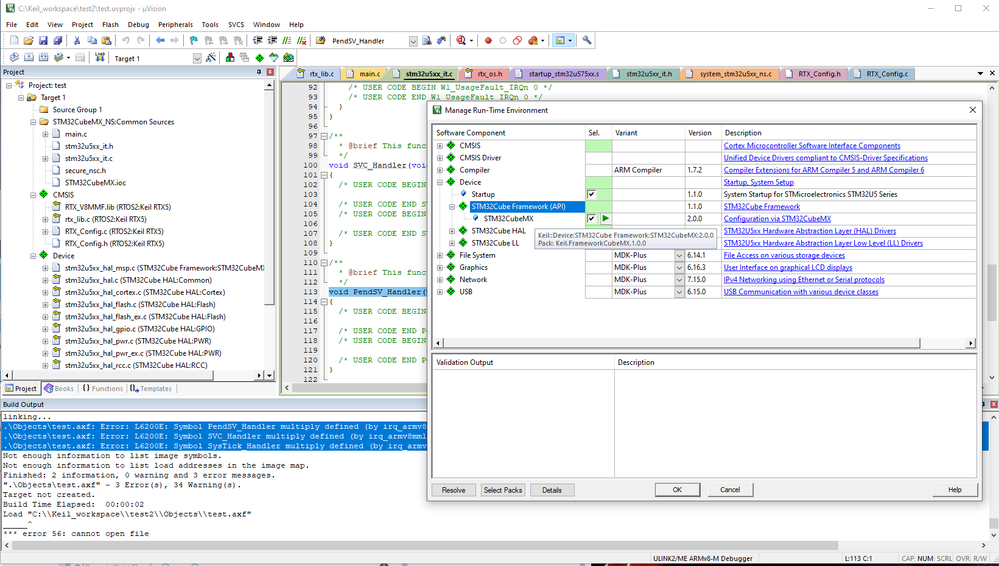The image size is (999, 566).
Task: Save the current file via toolbar icon
Action: [43, 41]
